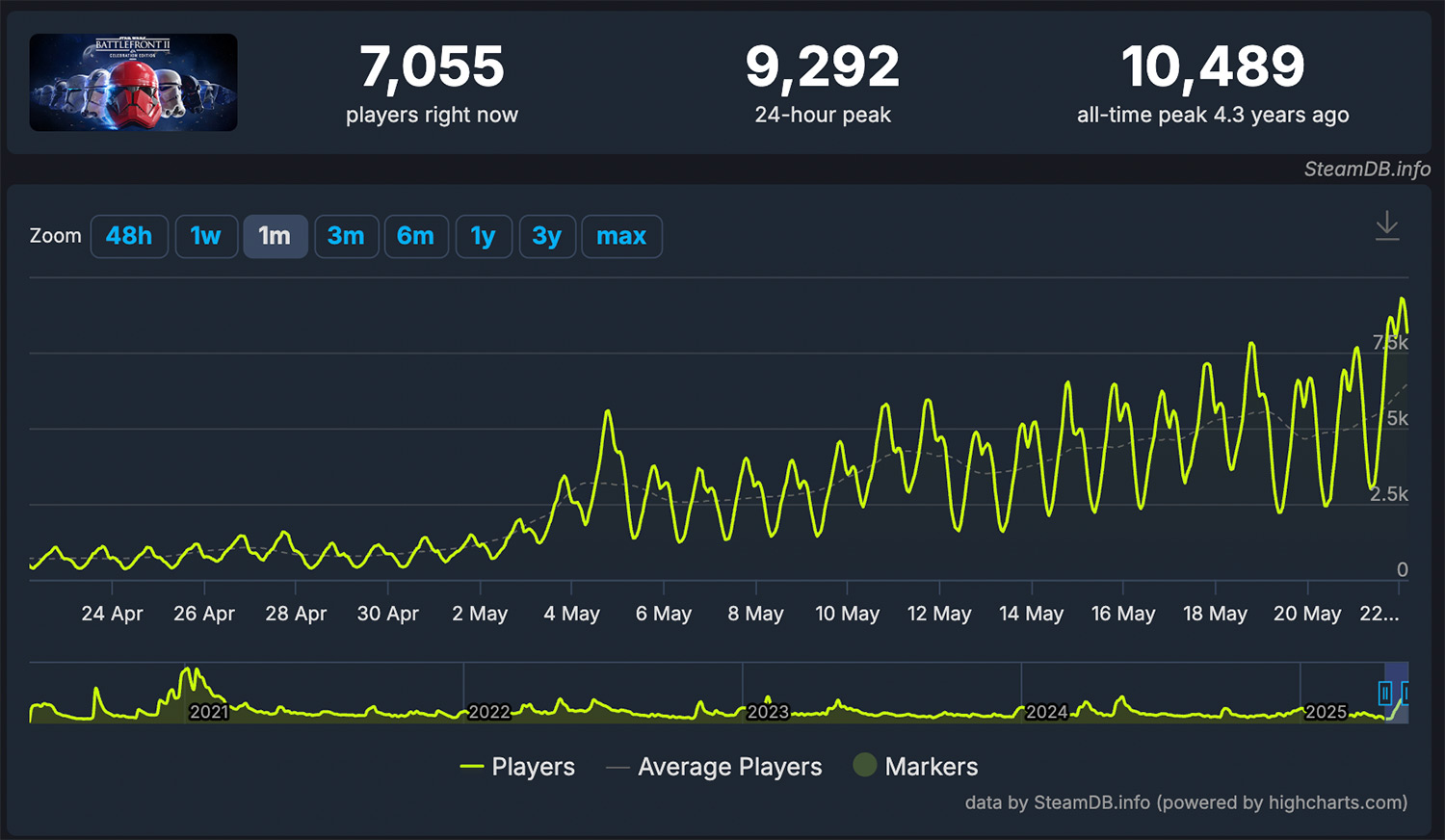This screenshot has height=840, width=1445.
Task: Click the SteamDB.info credit text
Action: [x=1367, y=169]
